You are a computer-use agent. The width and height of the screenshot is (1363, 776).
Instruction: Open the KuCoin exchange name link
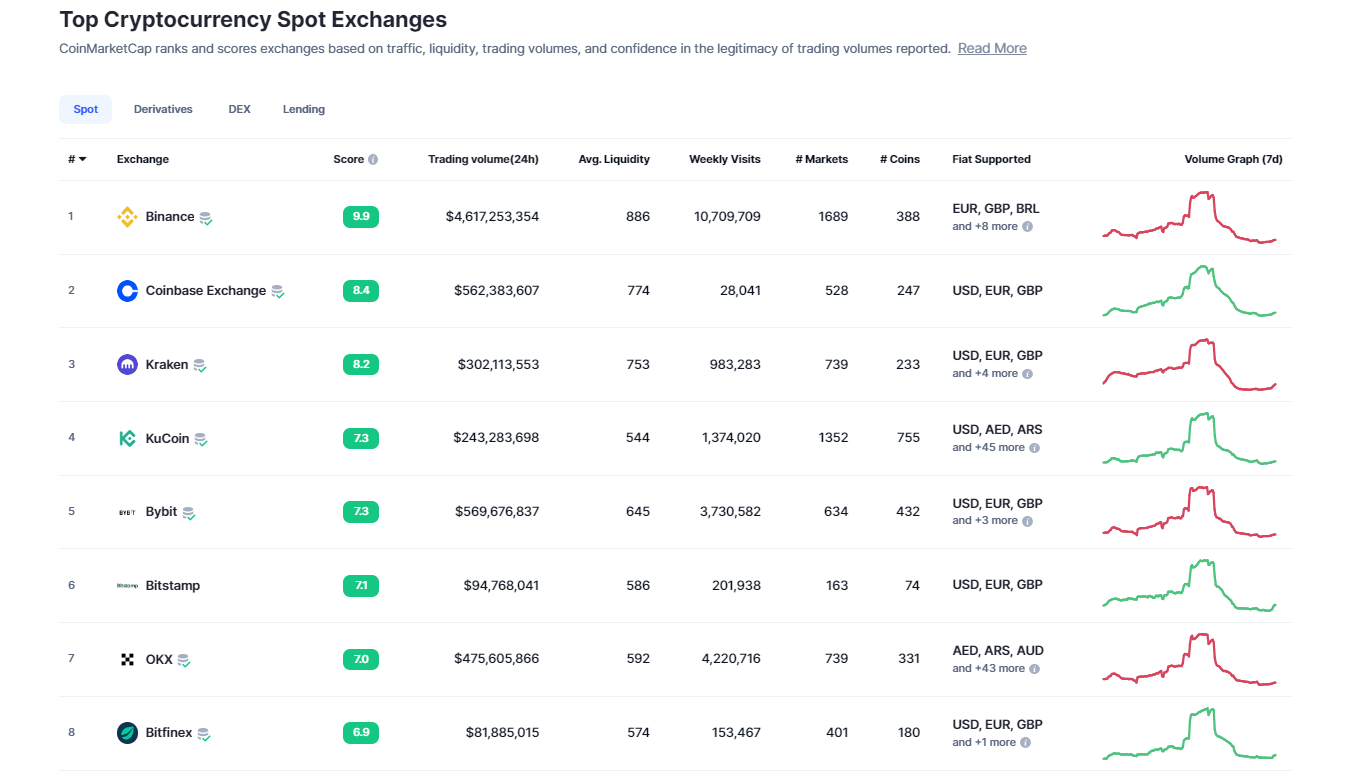(168, 438)
